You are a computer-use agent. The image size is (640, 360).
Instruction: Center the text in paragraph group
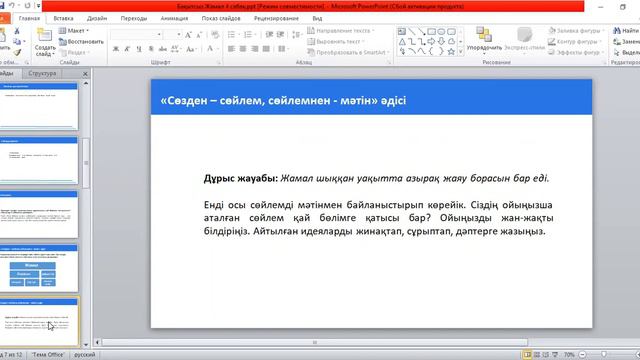(243, 49)
